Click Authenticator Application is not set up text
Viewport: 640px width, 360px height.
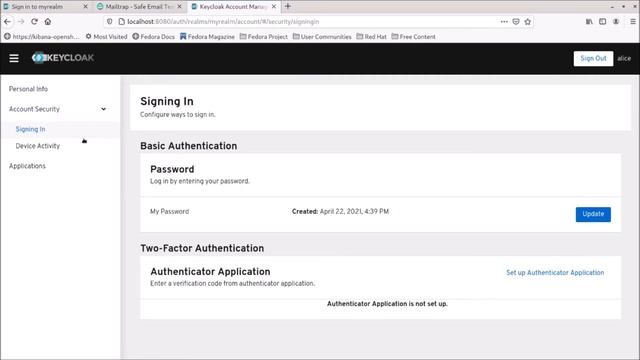point(387,304)
